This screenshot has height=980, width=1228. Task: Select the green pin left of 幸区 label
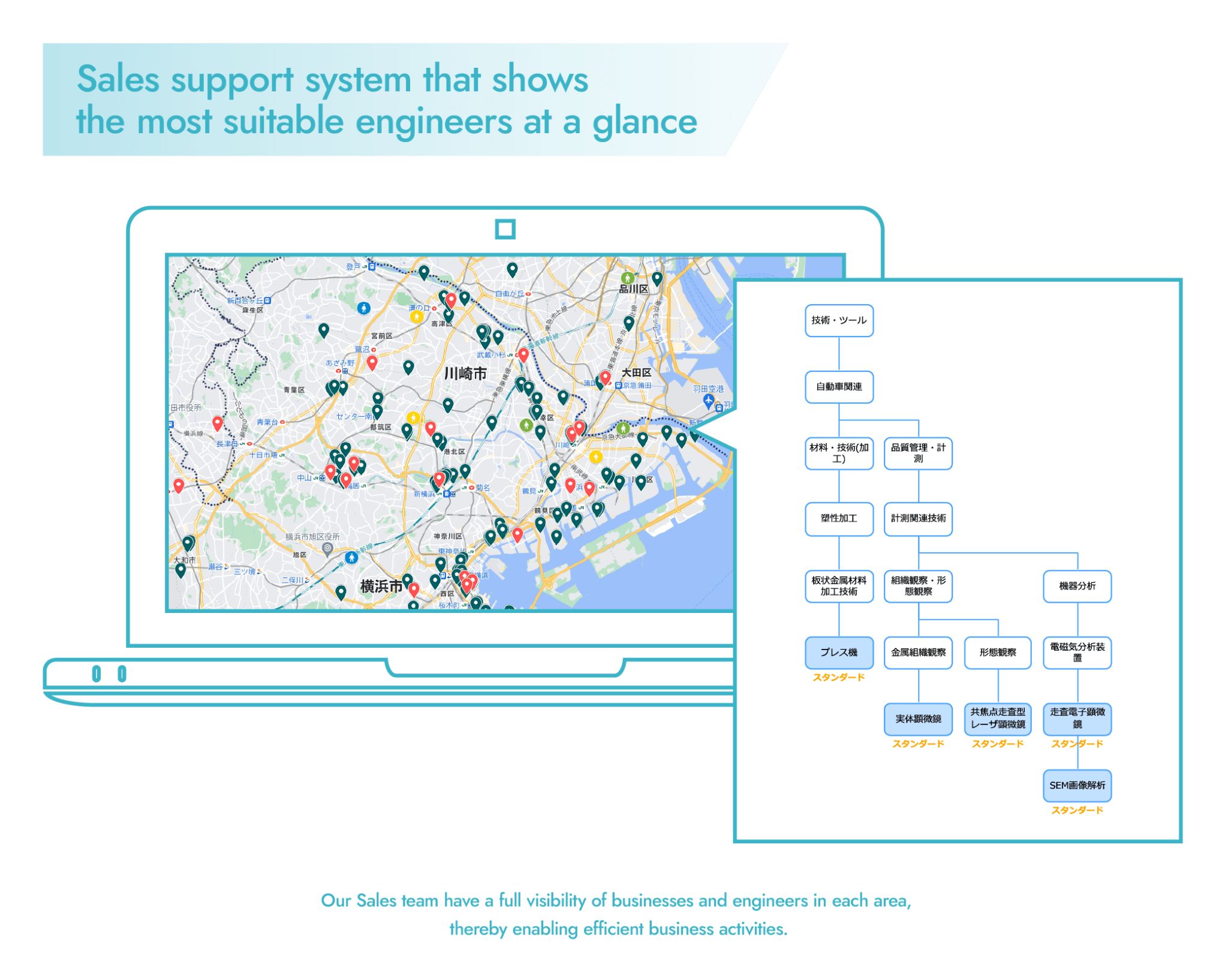click(x=526, y=425)
